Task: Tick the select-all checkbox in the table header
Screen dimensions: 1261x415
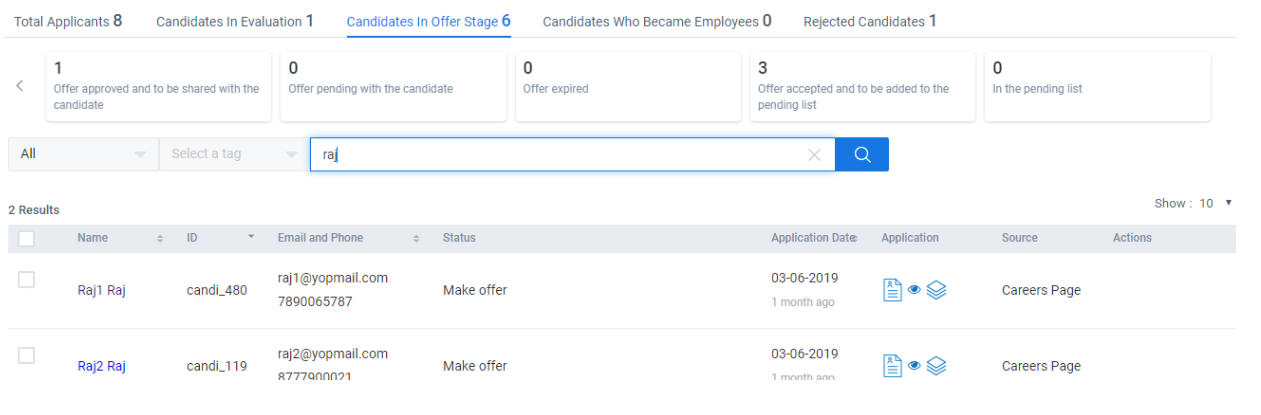Action: click(x=26, y=238)
